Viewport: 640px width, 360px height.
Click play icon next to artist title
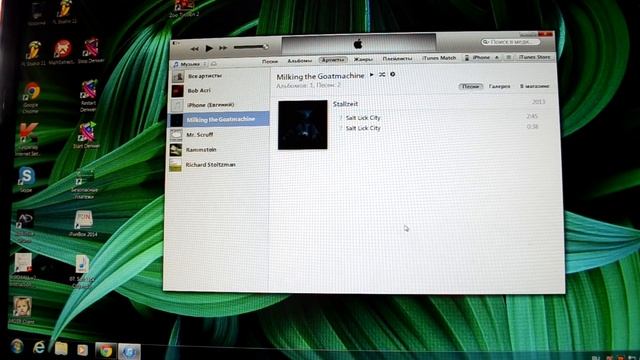(371, 74)
